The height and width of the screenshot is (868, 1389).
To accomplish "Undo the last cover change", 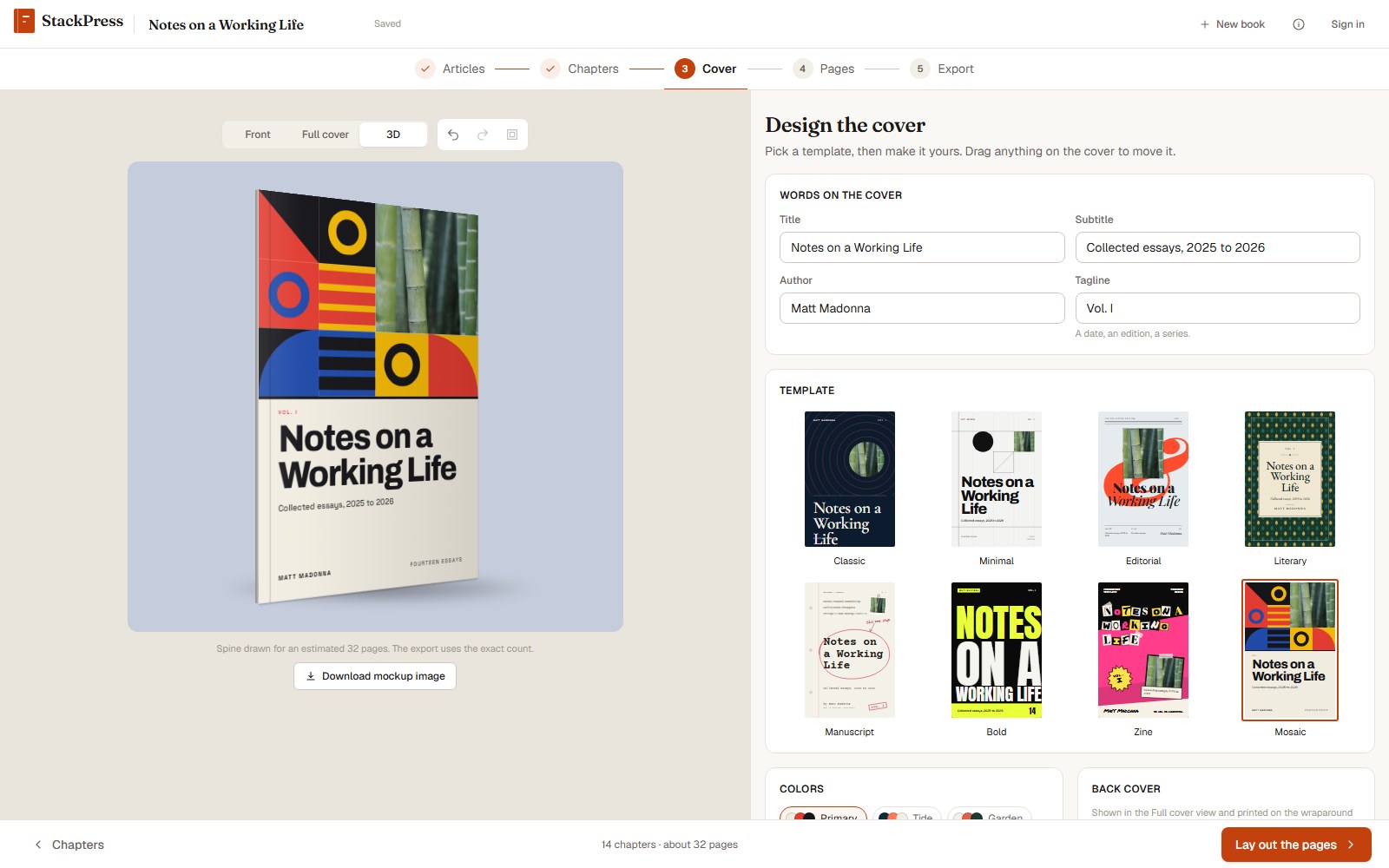I will (x=453, y=135).
